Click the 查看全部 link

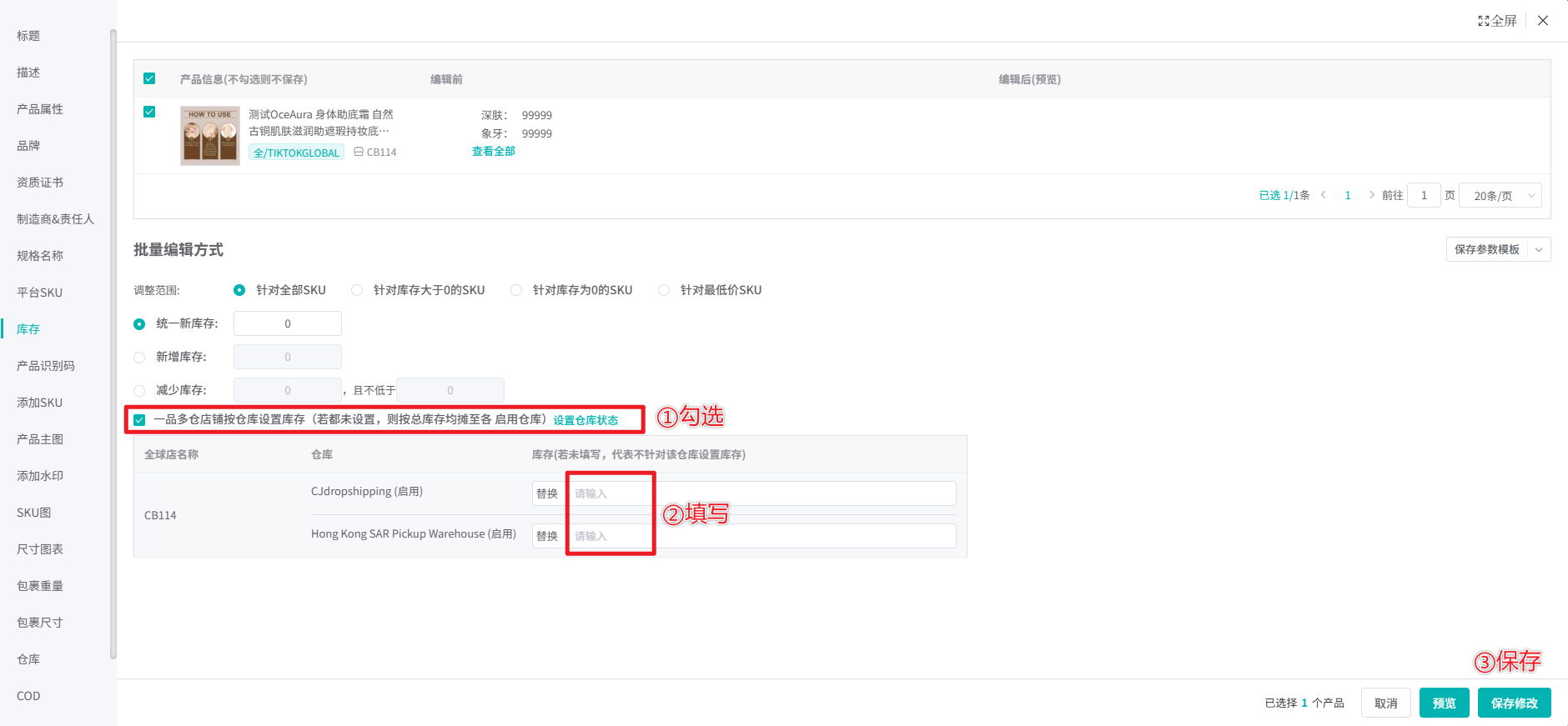click(494, 152)
